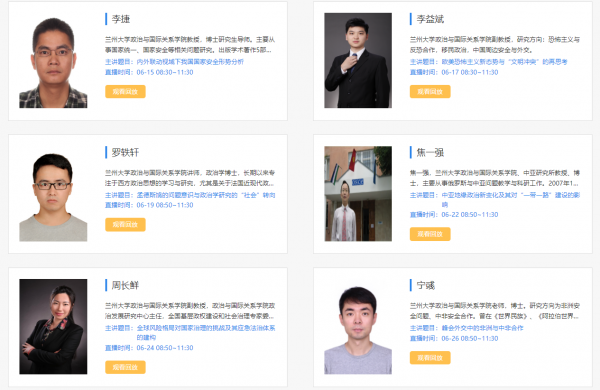The height and width of the screenshot is (390, 600).
Task: Click 观看回放 button under 李捷
Action: (x=125, y=91)
